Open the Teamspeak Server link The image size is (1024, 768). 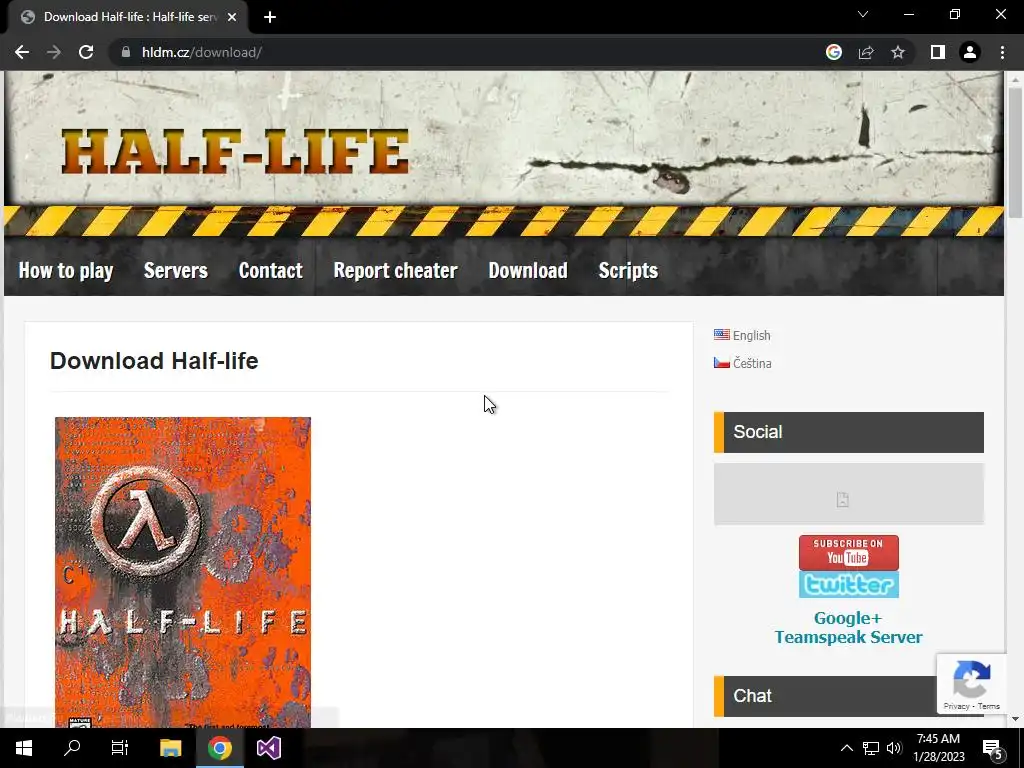848,637
